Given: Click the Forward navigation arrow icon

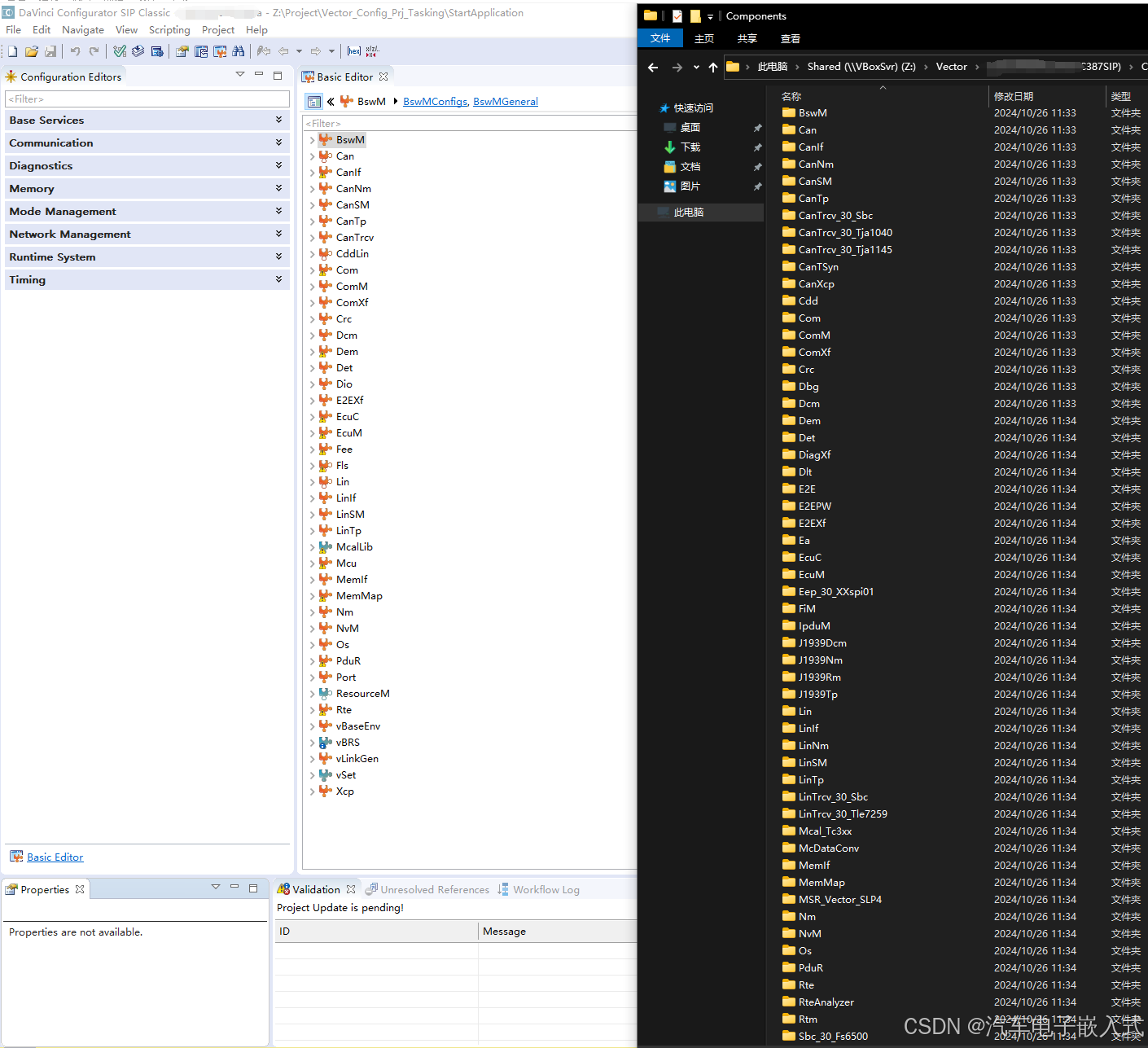Looking at the screenshot, I should click(x=316, y=51).
